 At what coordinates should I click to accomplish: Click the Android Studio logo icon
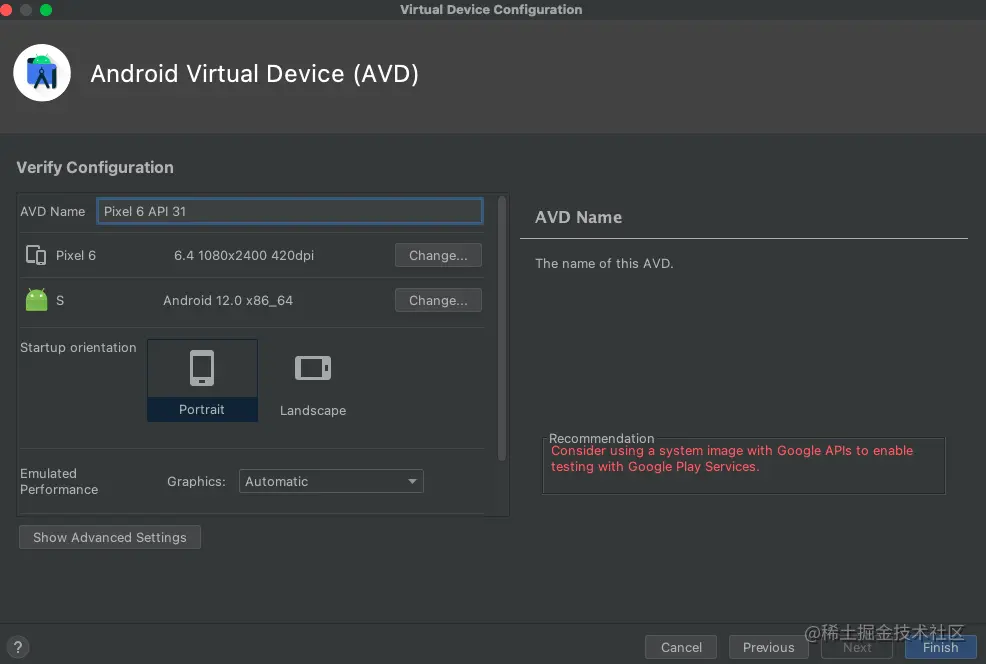pos(42,73)
